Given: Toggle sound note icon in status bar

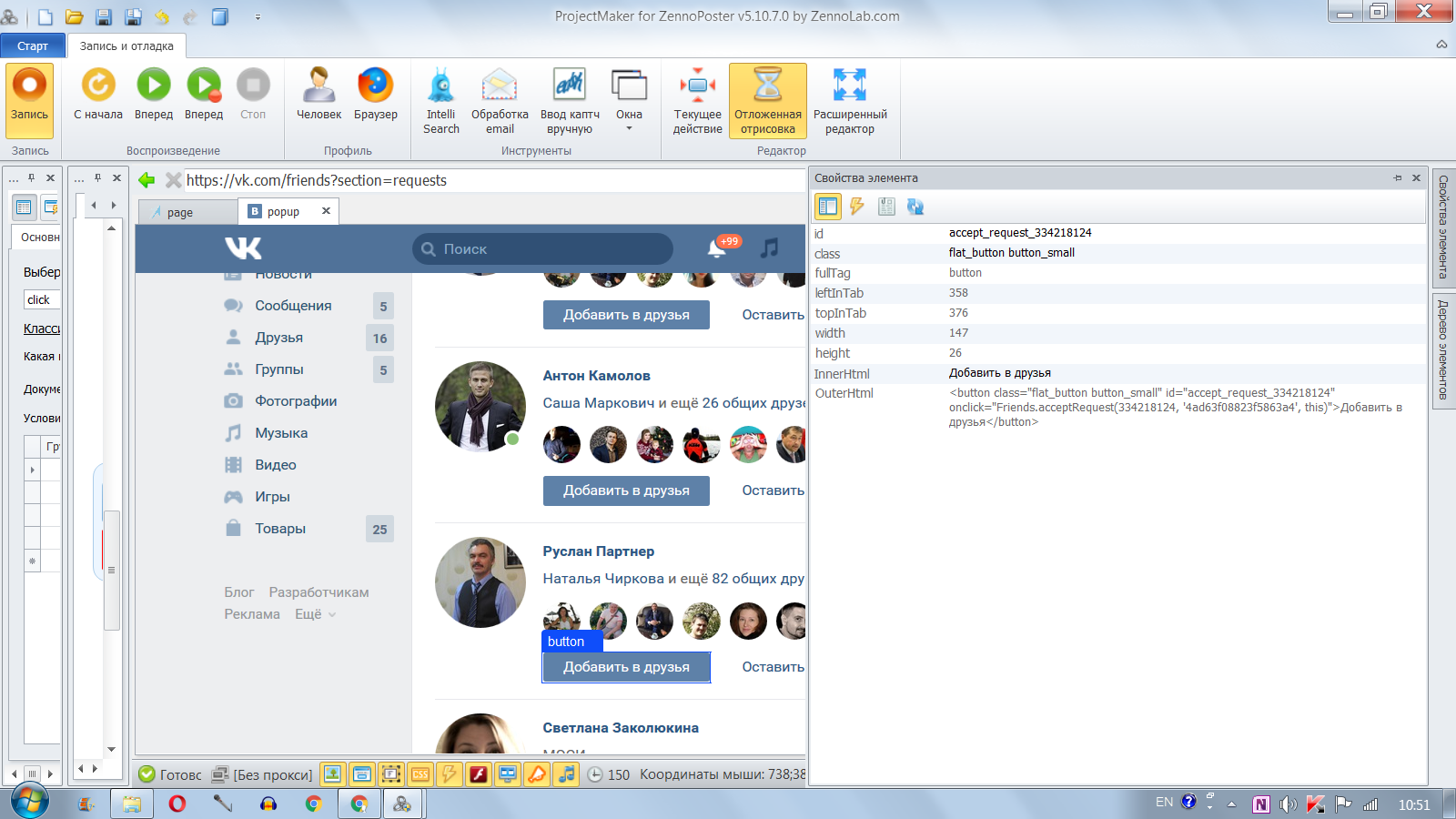Looking at the screenshot, I should (x=566, y=774).
